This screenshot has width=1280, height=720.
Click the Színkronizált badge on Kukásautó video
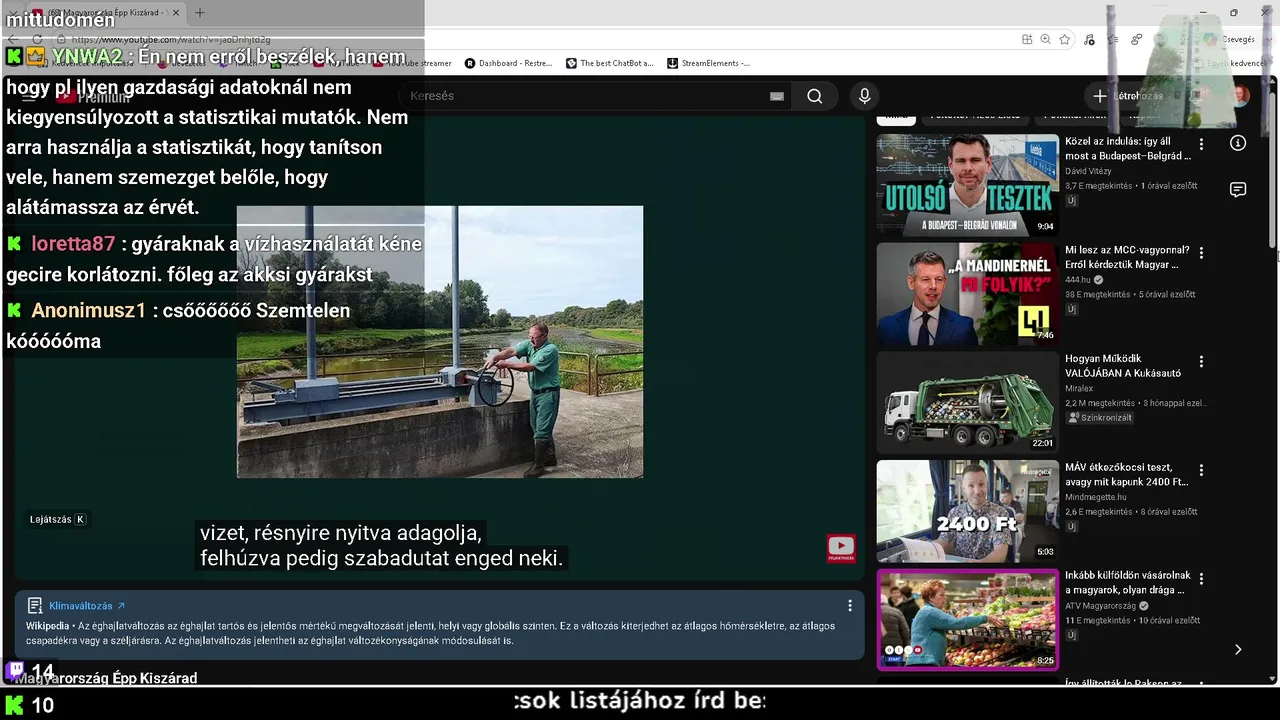1100,418
